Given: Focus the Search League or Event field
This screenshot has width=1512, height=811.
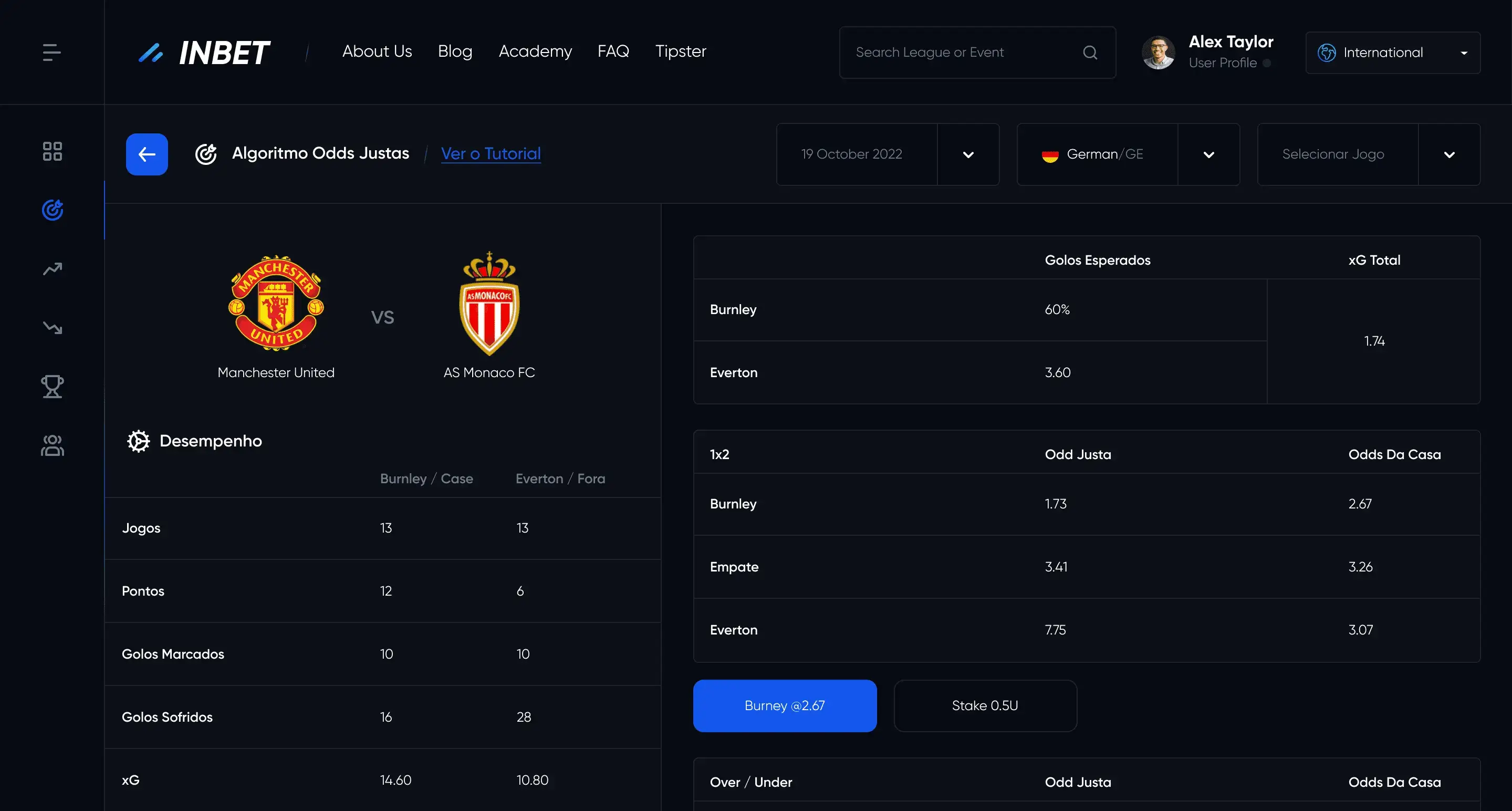Looking at the screenshot, I should click(963, 53).
